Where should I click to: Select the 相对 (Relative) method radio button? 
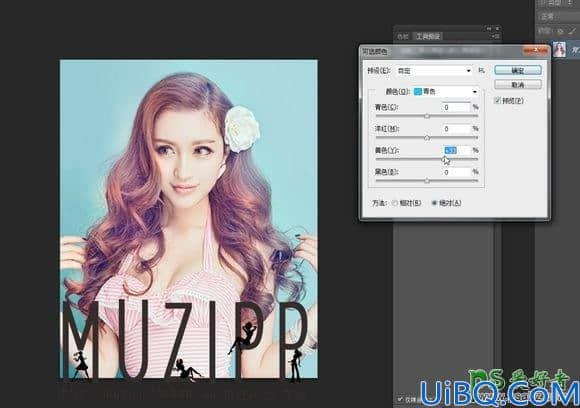click(x=395, y=203)
